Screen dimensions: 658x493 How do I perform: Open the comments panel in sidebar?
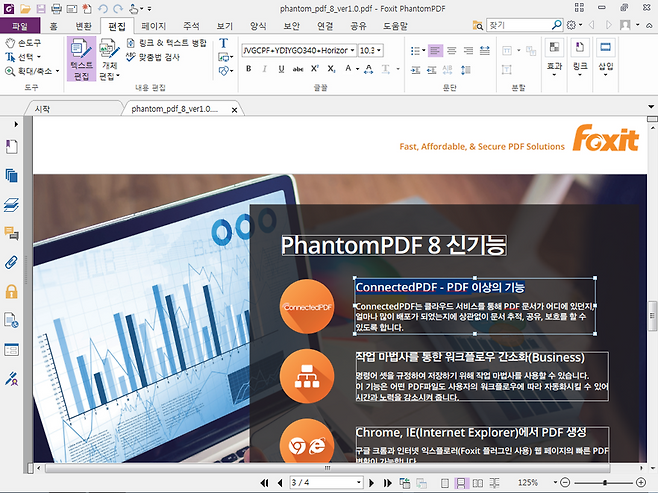coord(11,233)
